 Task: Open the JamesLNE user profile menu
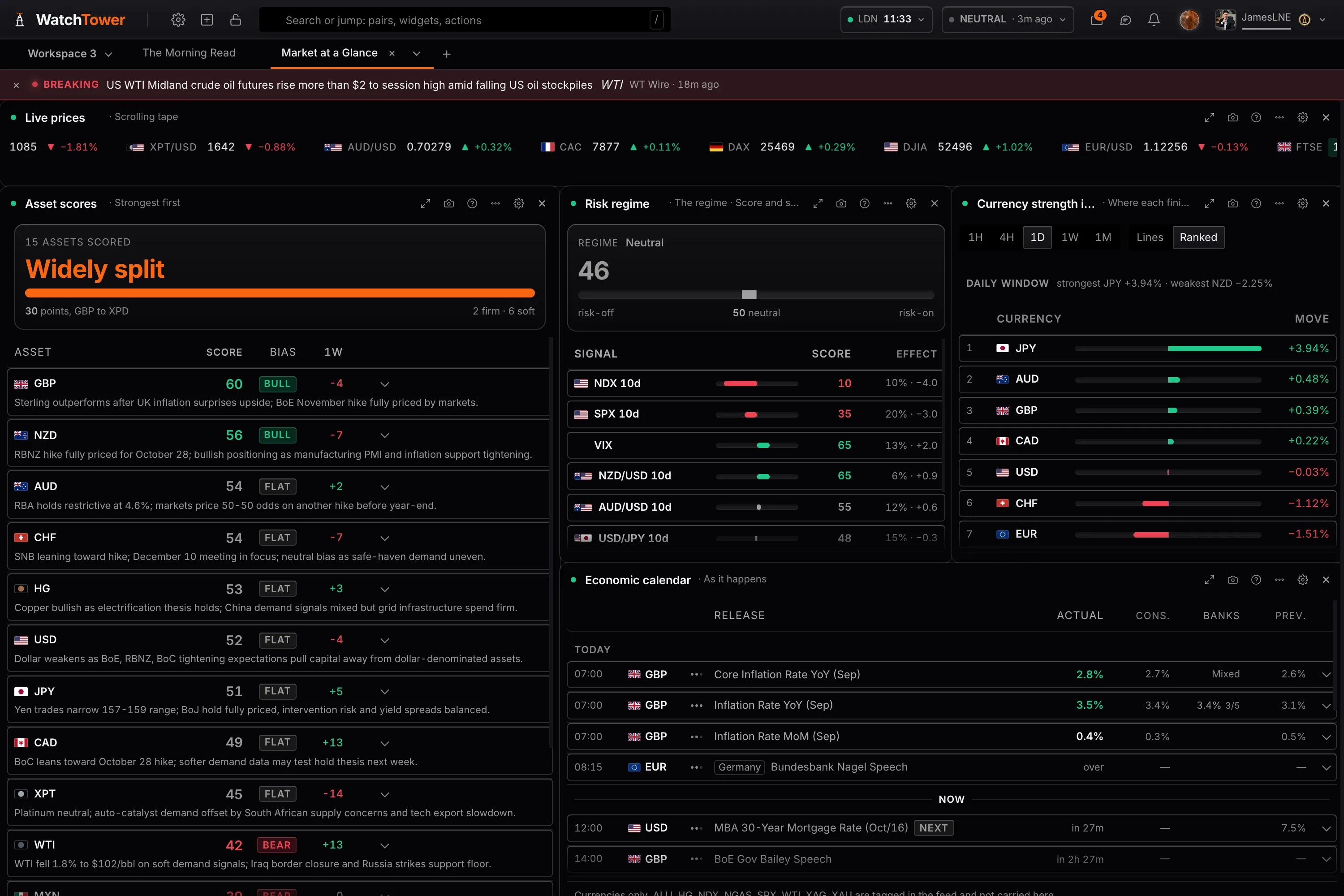pos(1270,19)
